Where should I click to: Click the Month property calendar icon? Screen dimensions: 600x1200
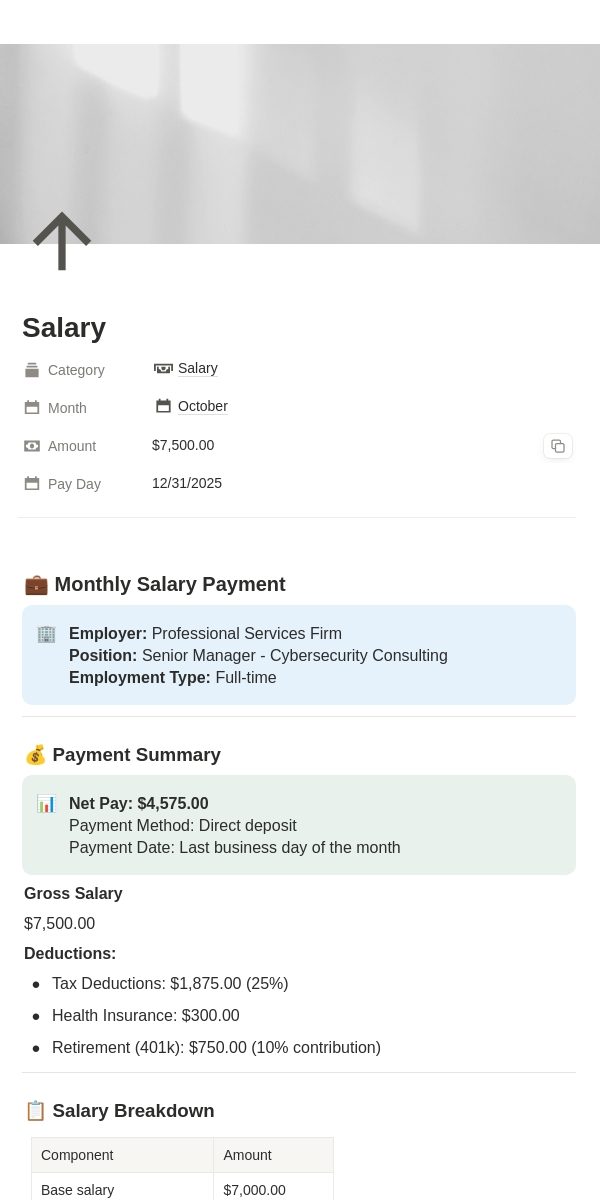coord(32,408)
